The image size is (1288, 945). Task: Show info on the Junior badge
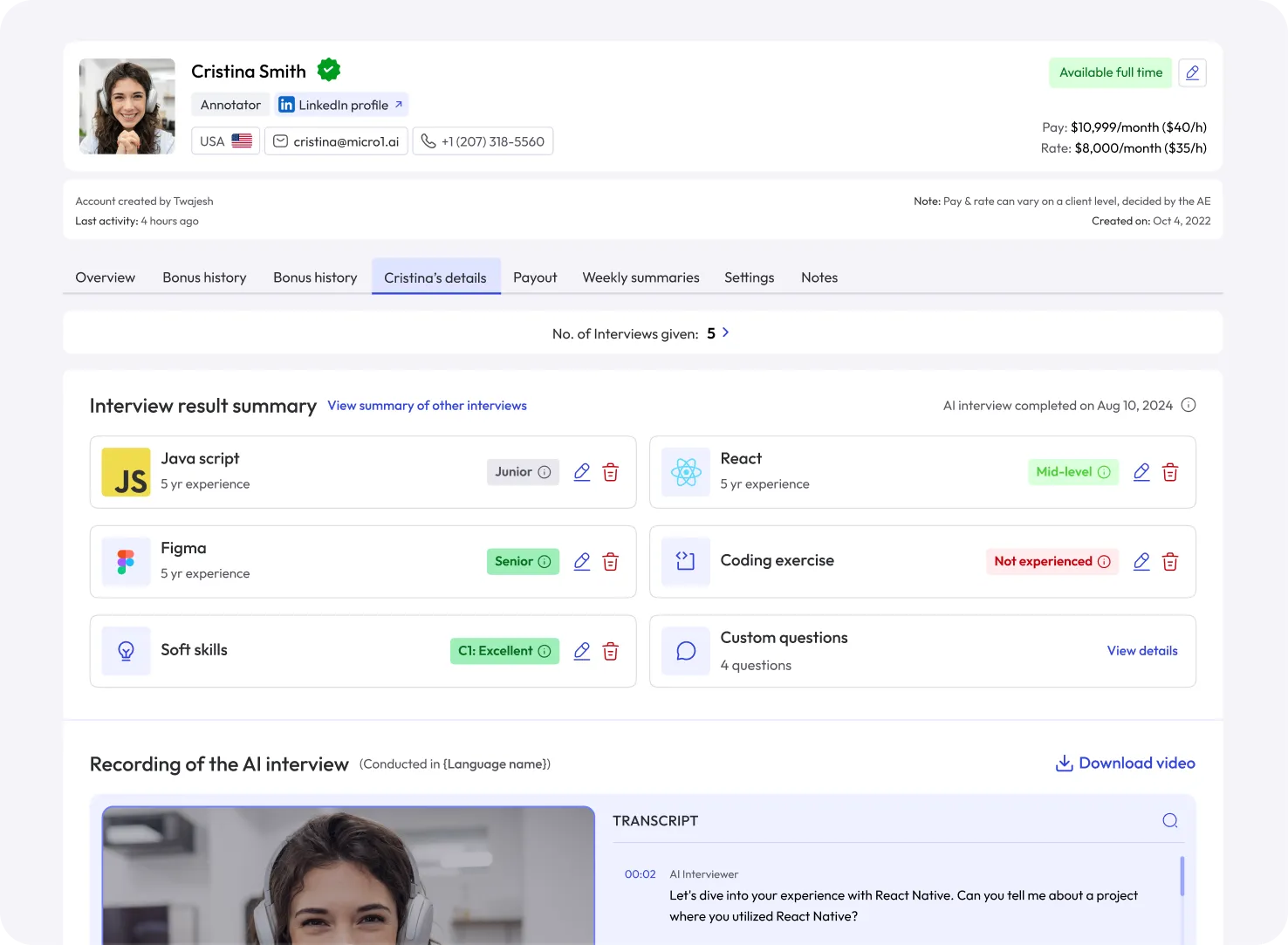(545, 472)
